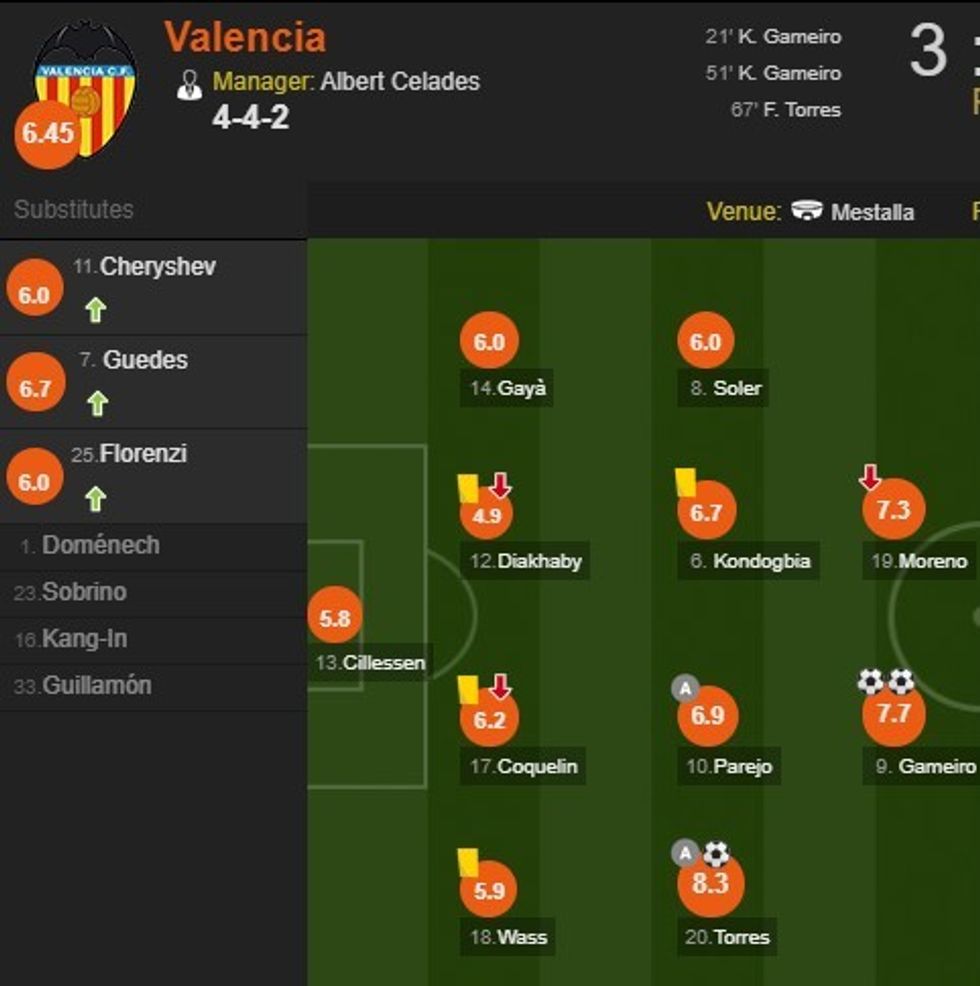Screen dimensions: 980x986
Task: Open Valencia team name link
Action: click(245, 37)
